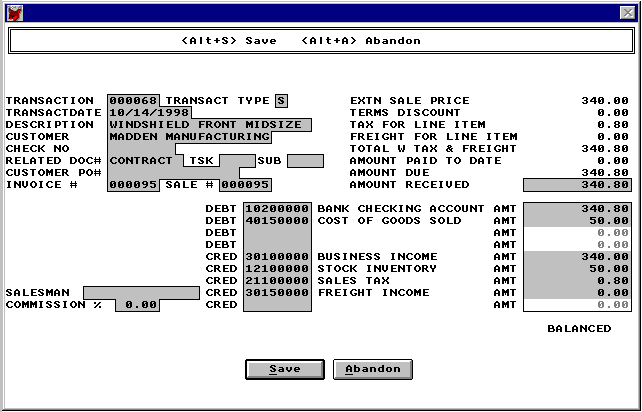642x412 pixels.
Task: Click the BUSINESS INCOME label
Action: [x=378, y=257]
